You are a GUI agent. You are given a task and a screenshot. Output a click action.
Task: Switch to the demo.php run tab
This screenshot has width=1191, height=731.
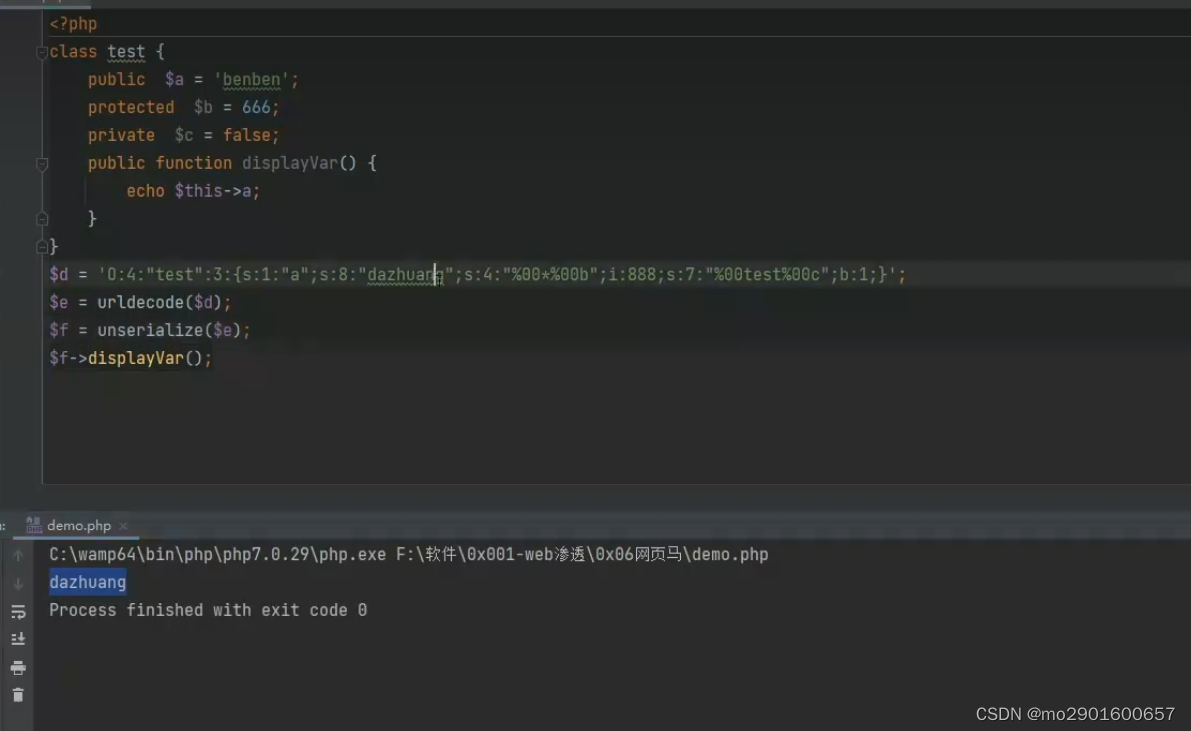coord(78,524)
